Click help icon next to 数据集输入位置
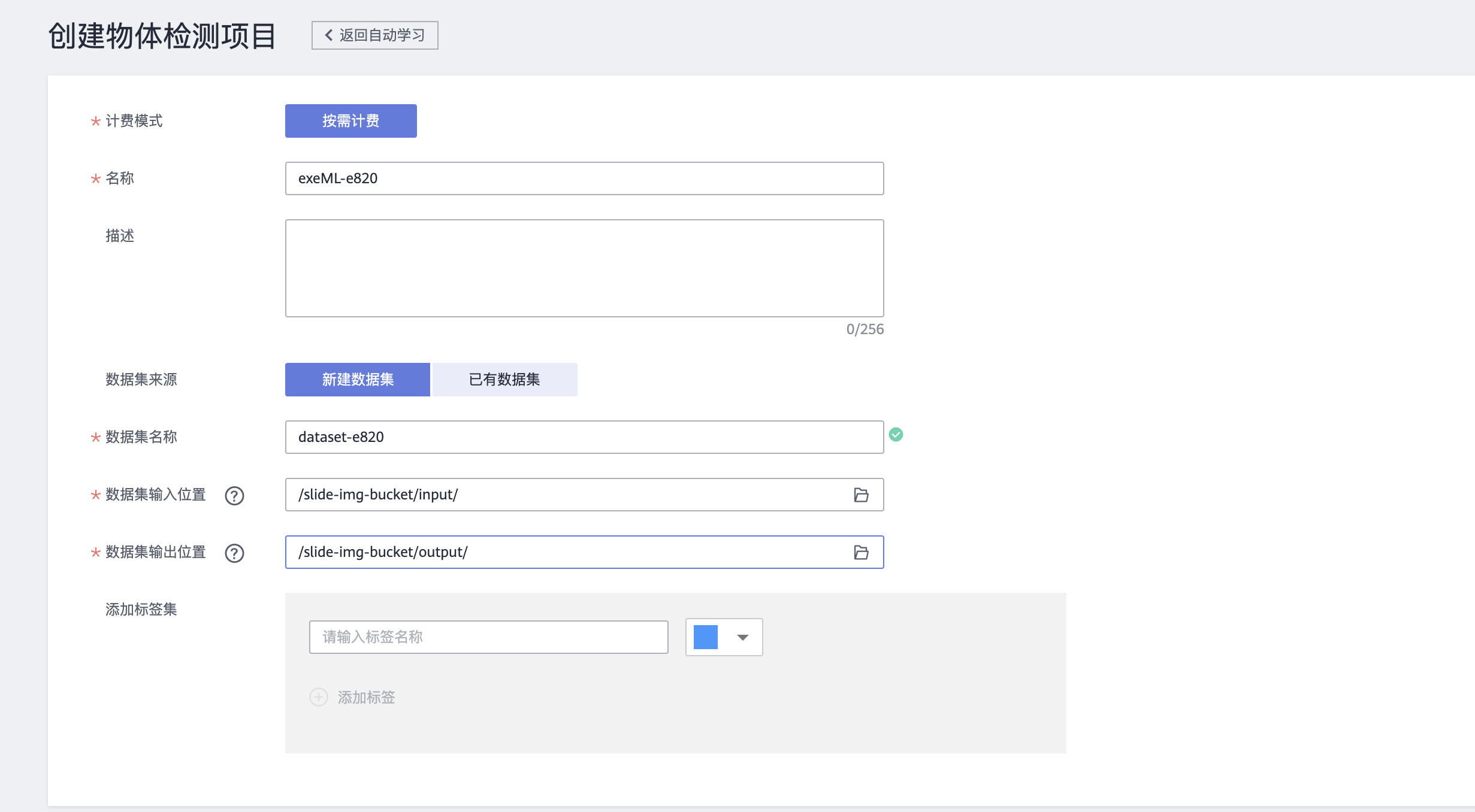The height and width of the screenshot is (812, 1475). pyautogui.click(x=234, y=496)
